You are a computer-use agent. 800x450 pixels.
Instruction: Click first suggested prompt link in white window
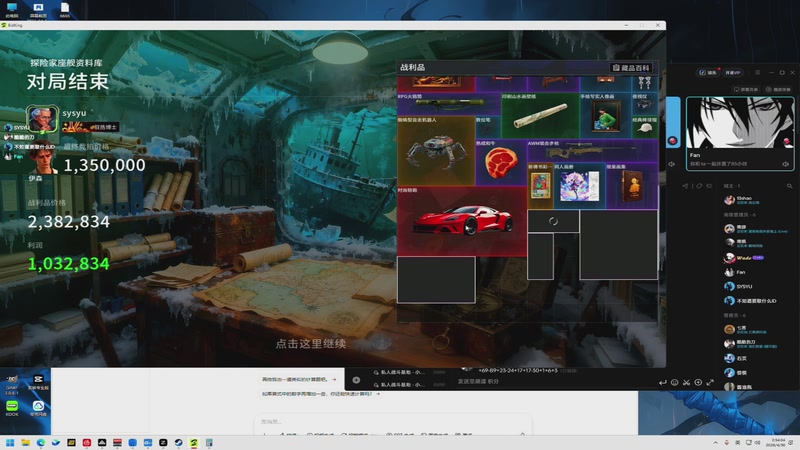299,380
